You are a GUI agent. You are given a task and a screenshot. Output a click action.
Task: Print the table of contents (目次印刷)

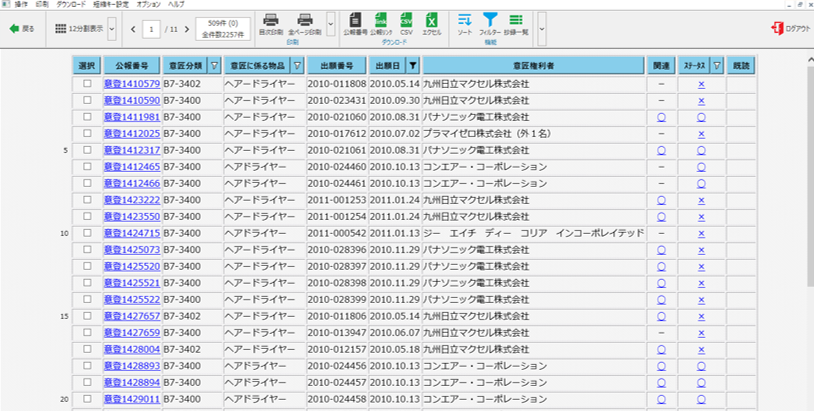(x=270, y=24)
